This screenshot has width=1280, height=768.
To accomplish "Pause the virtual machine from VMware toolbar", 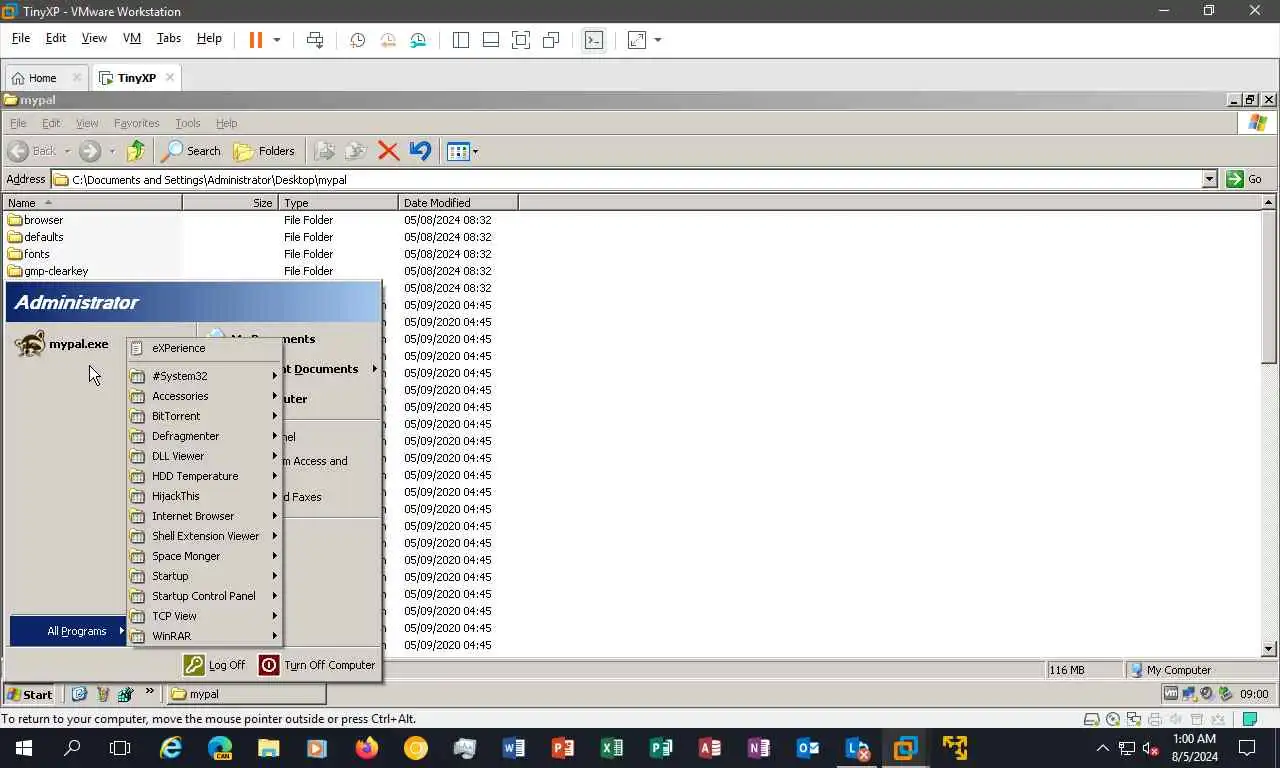I will pyautogui.click(x=255, y=40).
